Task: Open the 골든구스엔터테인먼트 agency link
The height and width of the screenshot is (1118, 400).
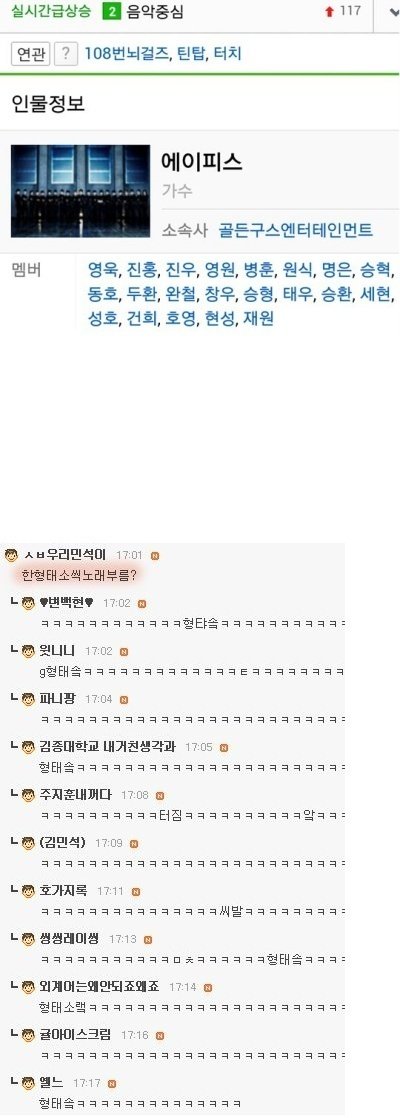Action: click(295, 230)
